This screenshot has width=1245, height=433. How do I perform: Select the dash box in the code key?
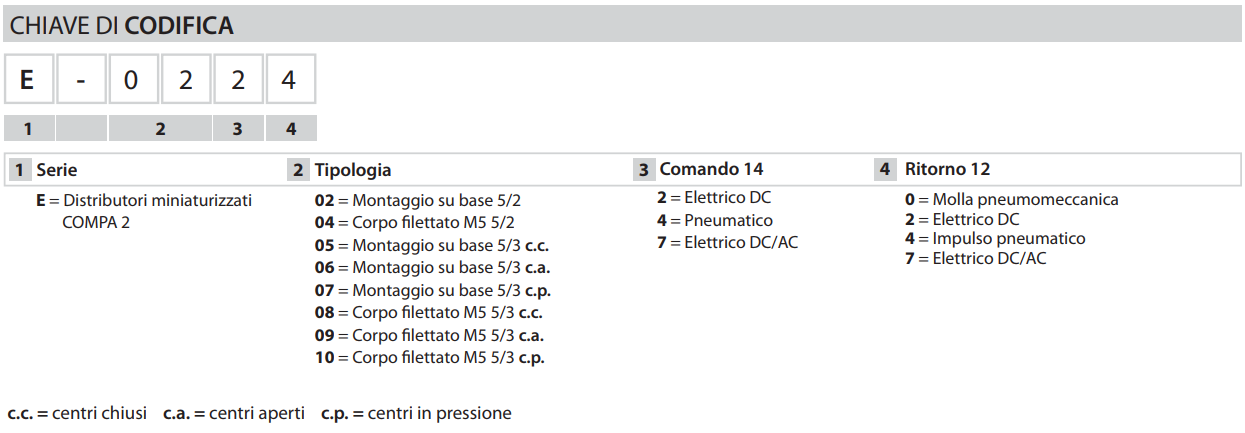pyautogui.click(x=81, y=79)
